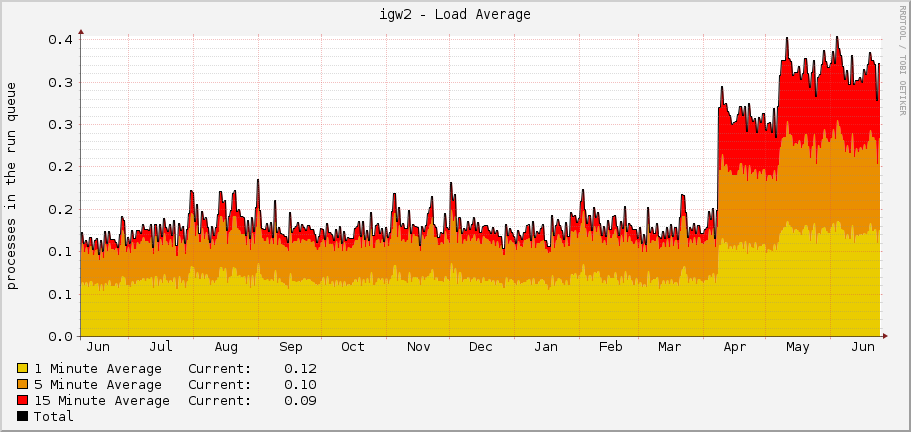Click the current value 0.10

(300, 385)
